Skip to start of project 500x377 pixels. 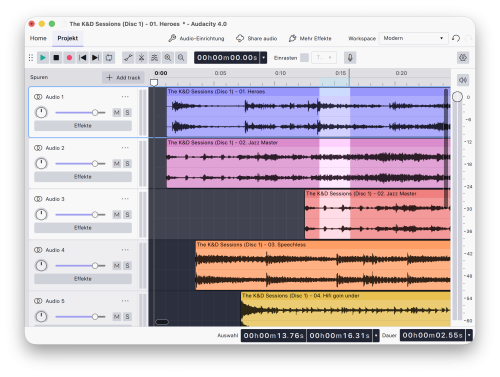82,58
